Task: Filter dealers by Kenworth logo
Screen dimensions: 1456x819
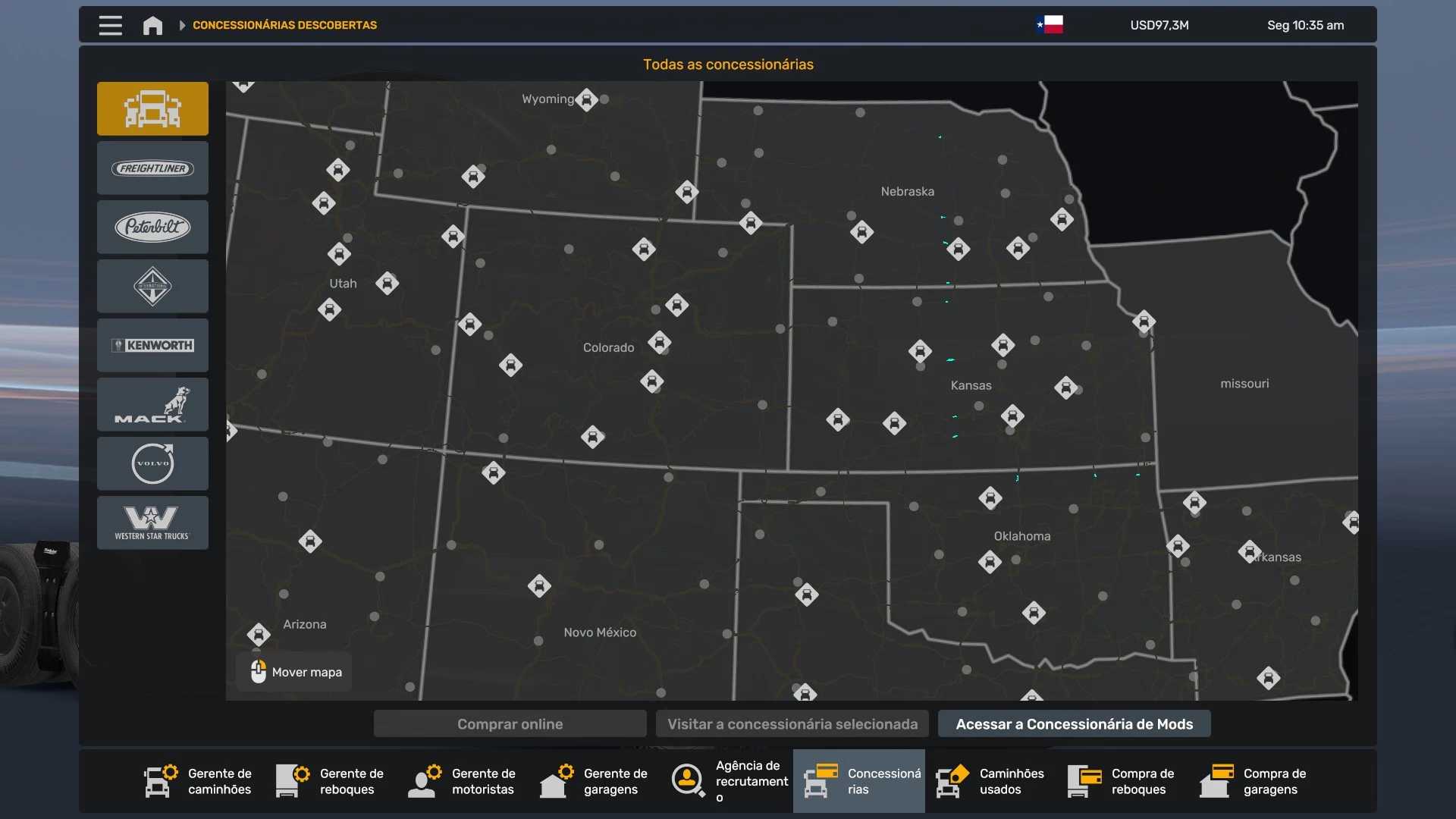Action: point(152,345)
